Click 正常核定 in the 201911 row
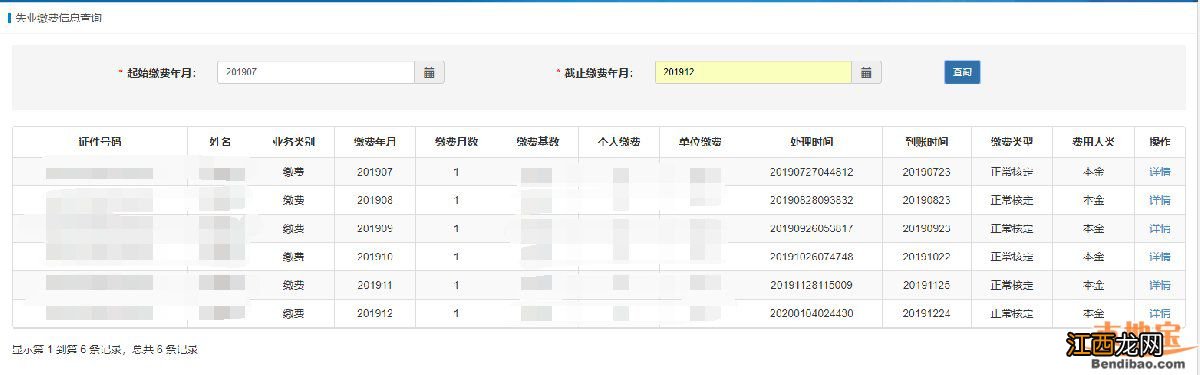 point(1011,285)
